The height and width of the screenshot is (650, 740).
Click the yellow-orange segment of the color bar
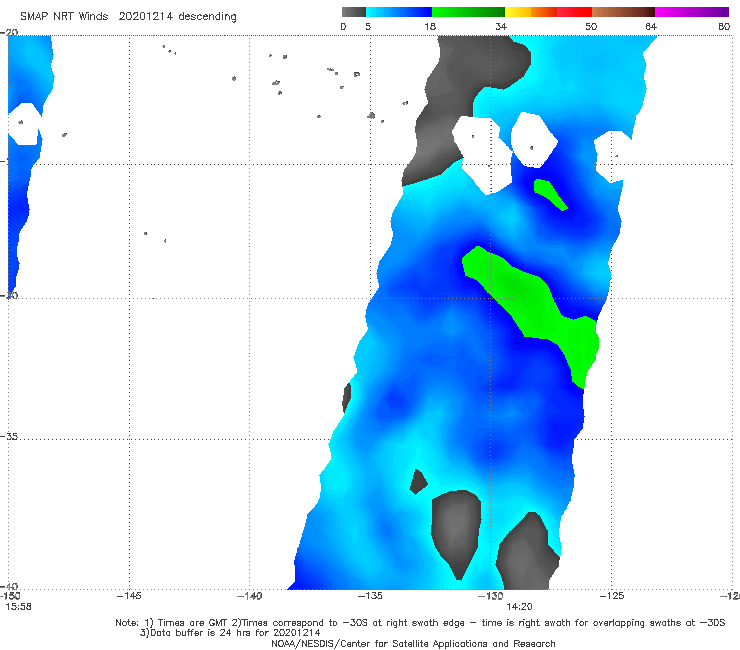[531, 12]
